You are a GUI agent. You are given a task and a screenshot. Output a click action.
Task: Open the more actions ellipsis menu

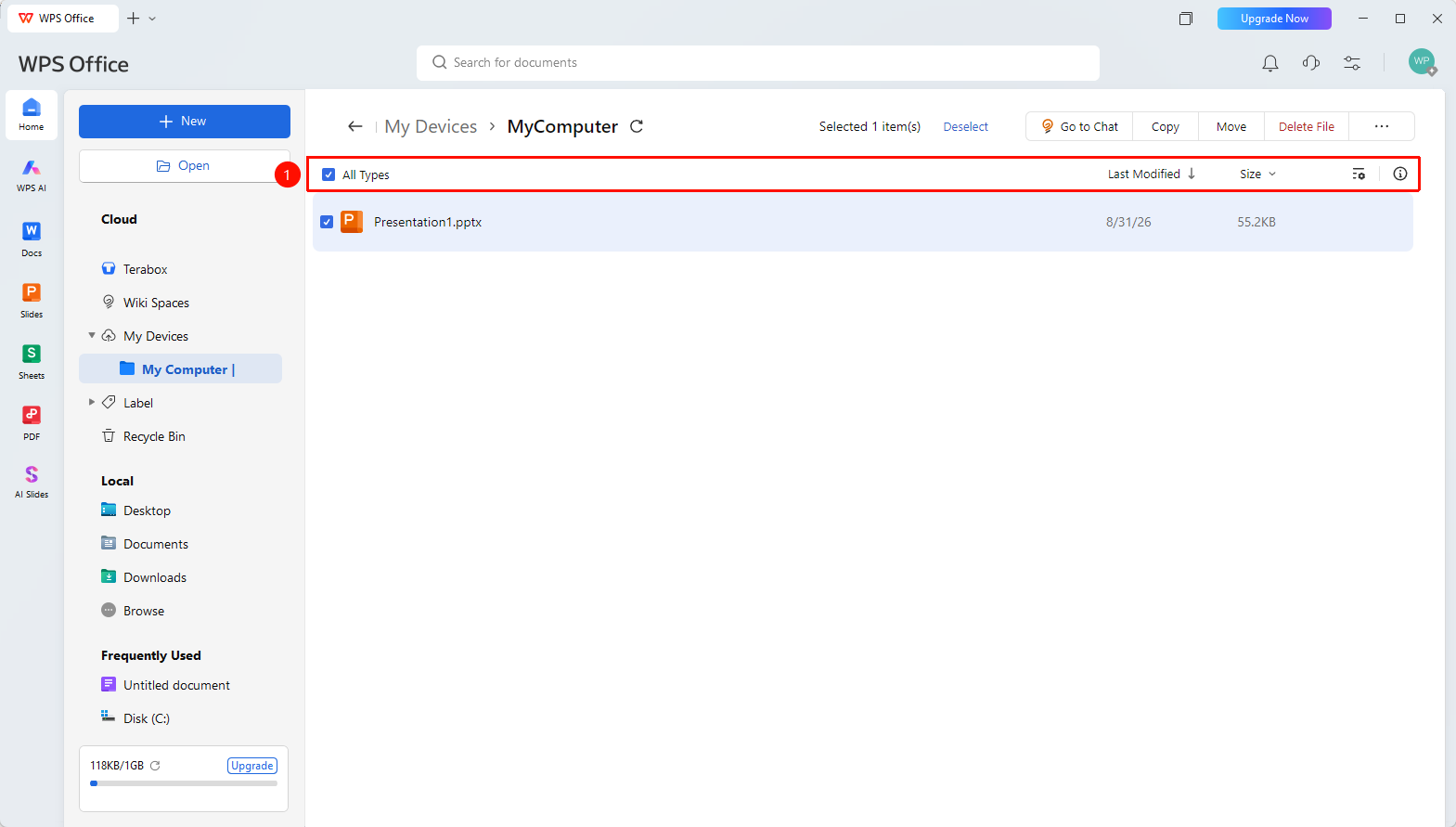pos(1382,126)
